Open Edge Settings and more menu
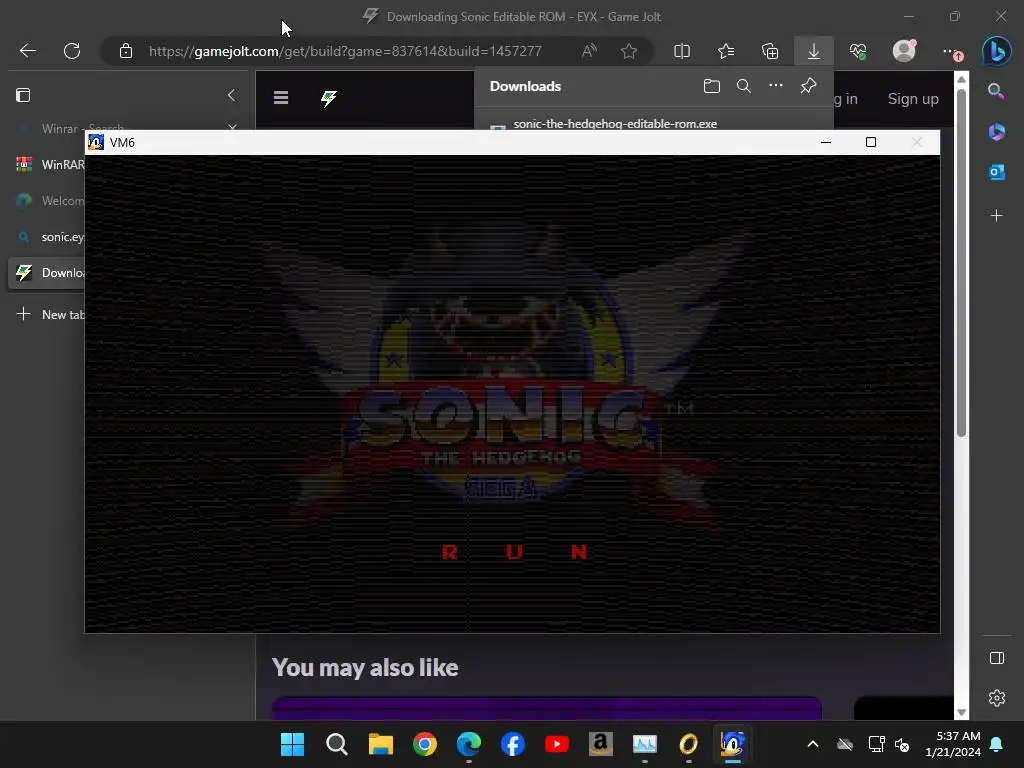The height and width of the screenshot is (768, 1024). pyautogui.click(x=950, y=51)
